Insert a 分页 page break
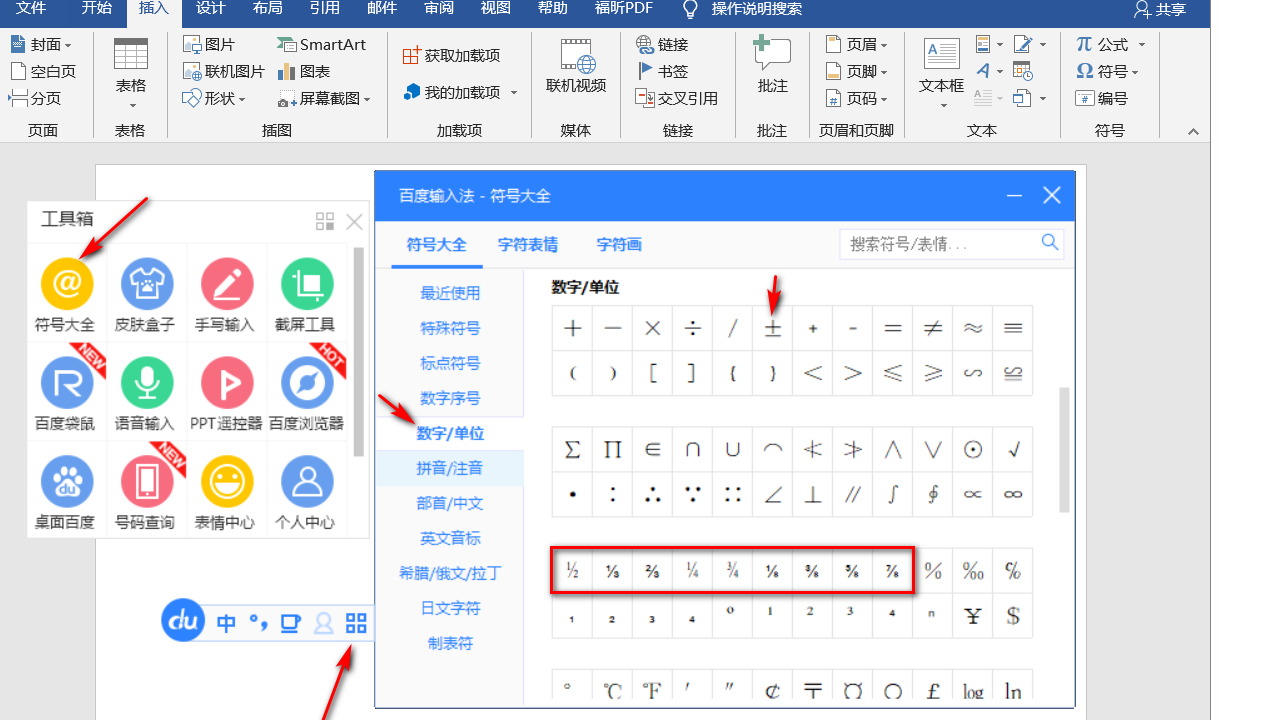Viewport: 1280px width, 720px height. (35, 98)
